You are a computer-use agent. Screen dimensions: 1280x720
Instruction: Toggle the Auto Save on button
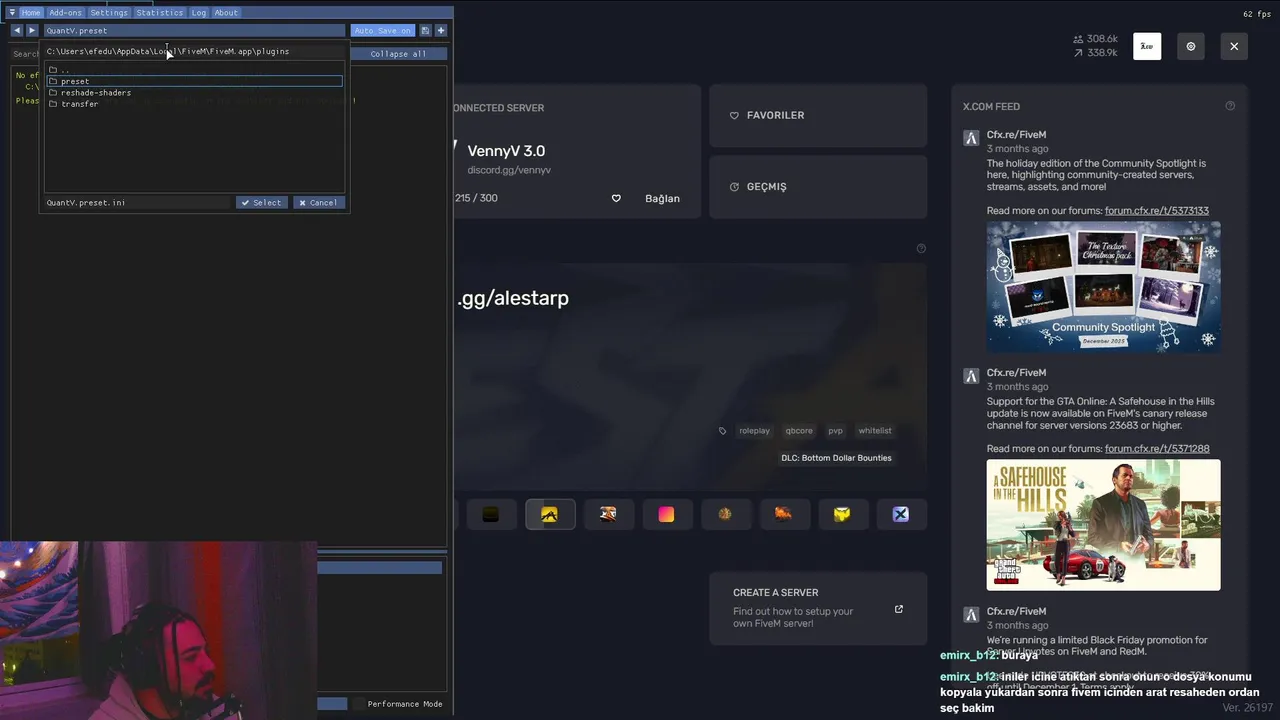point(382,31)
